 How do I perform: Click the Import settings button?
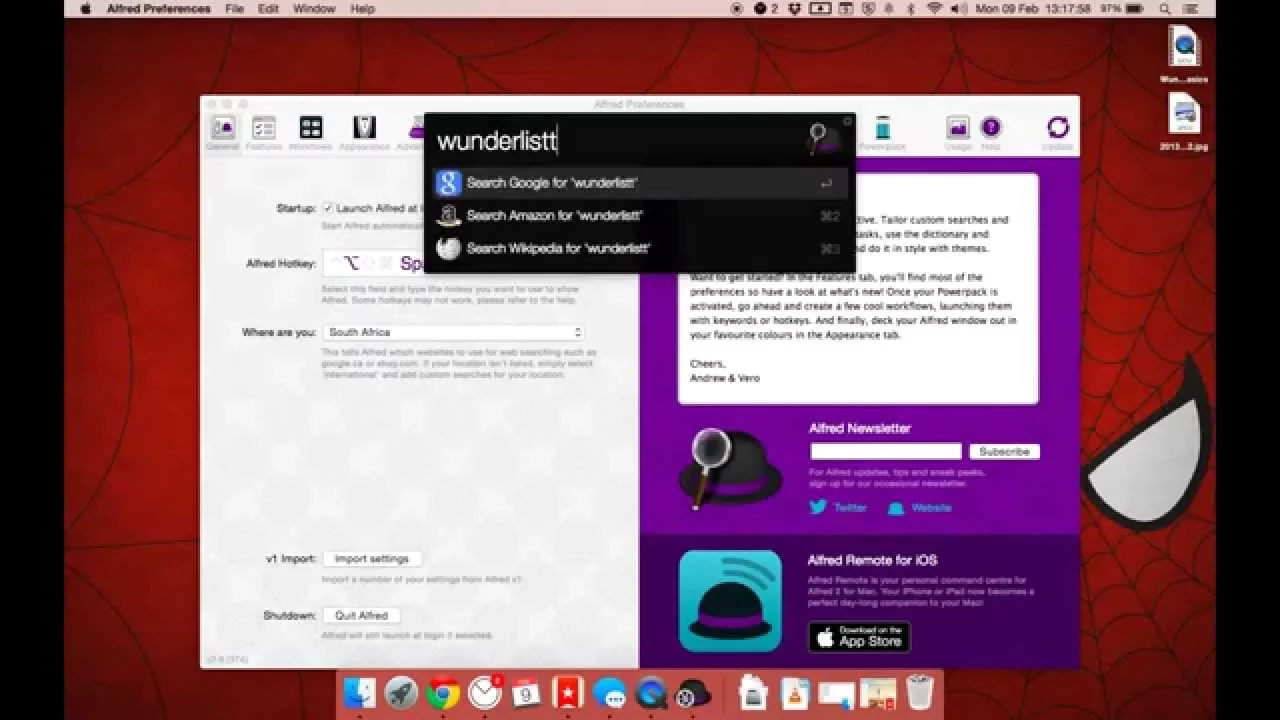point(372,559)
